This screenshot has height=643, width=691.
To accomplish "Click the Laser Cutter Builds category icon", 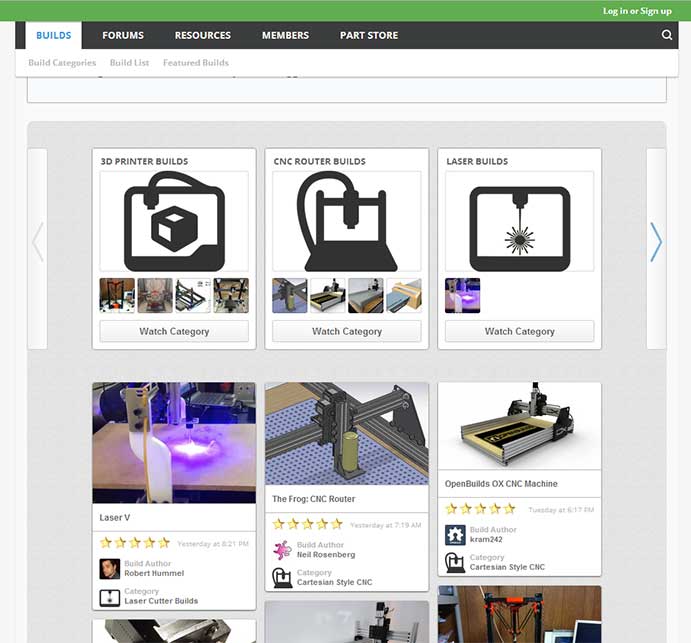I will coord(110,597).
